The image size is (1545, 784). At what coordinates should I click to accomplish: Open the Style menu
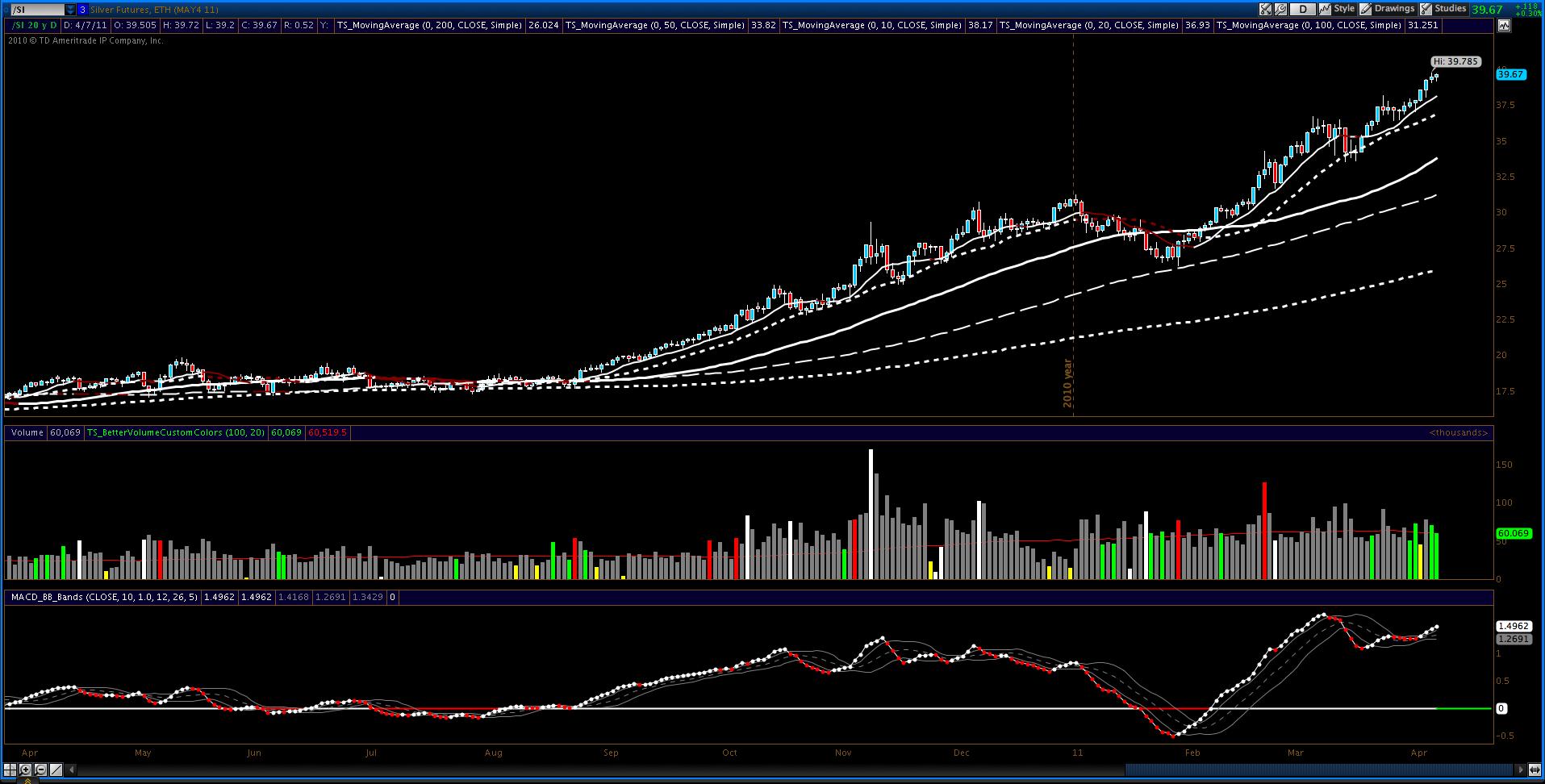(1344, 9)
